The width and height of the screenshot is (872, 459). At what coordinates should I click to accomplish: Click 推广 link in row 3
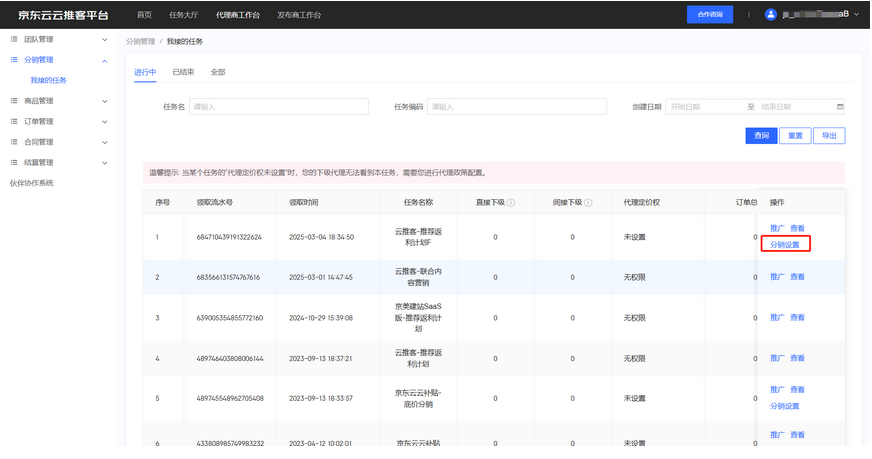777,317
